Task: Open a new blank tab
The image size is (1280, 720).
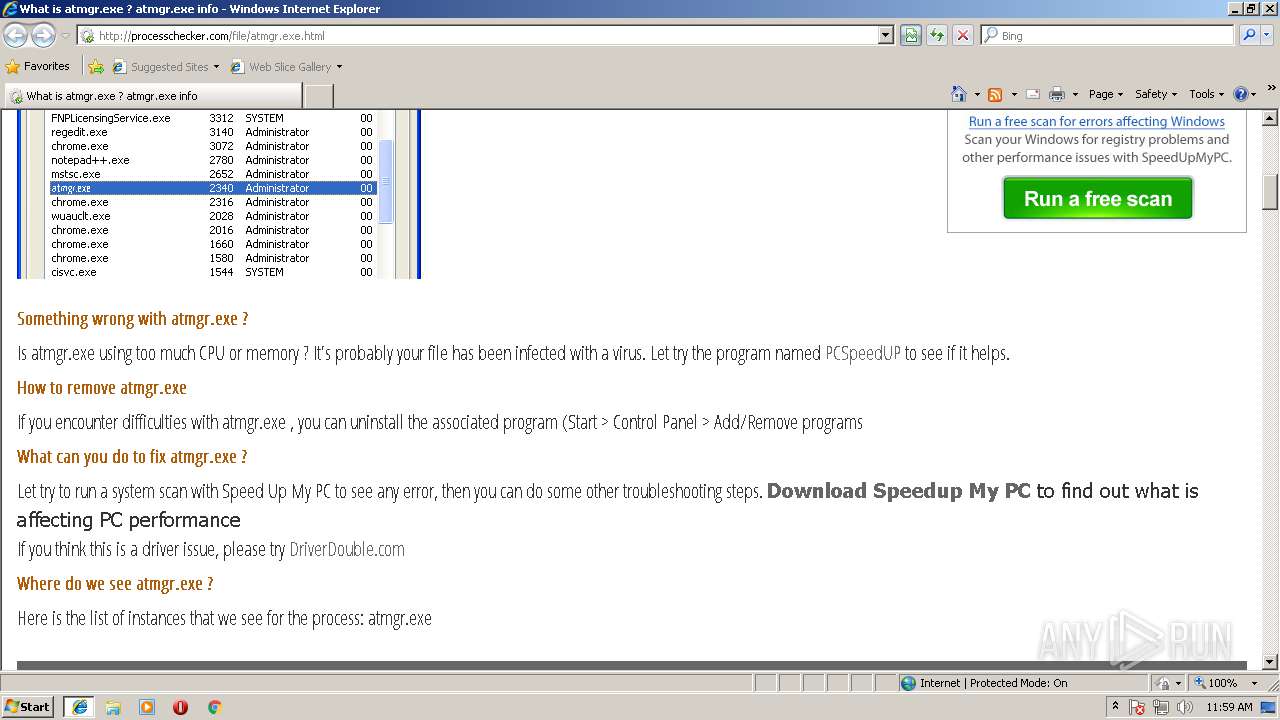Action: (318, 96)
